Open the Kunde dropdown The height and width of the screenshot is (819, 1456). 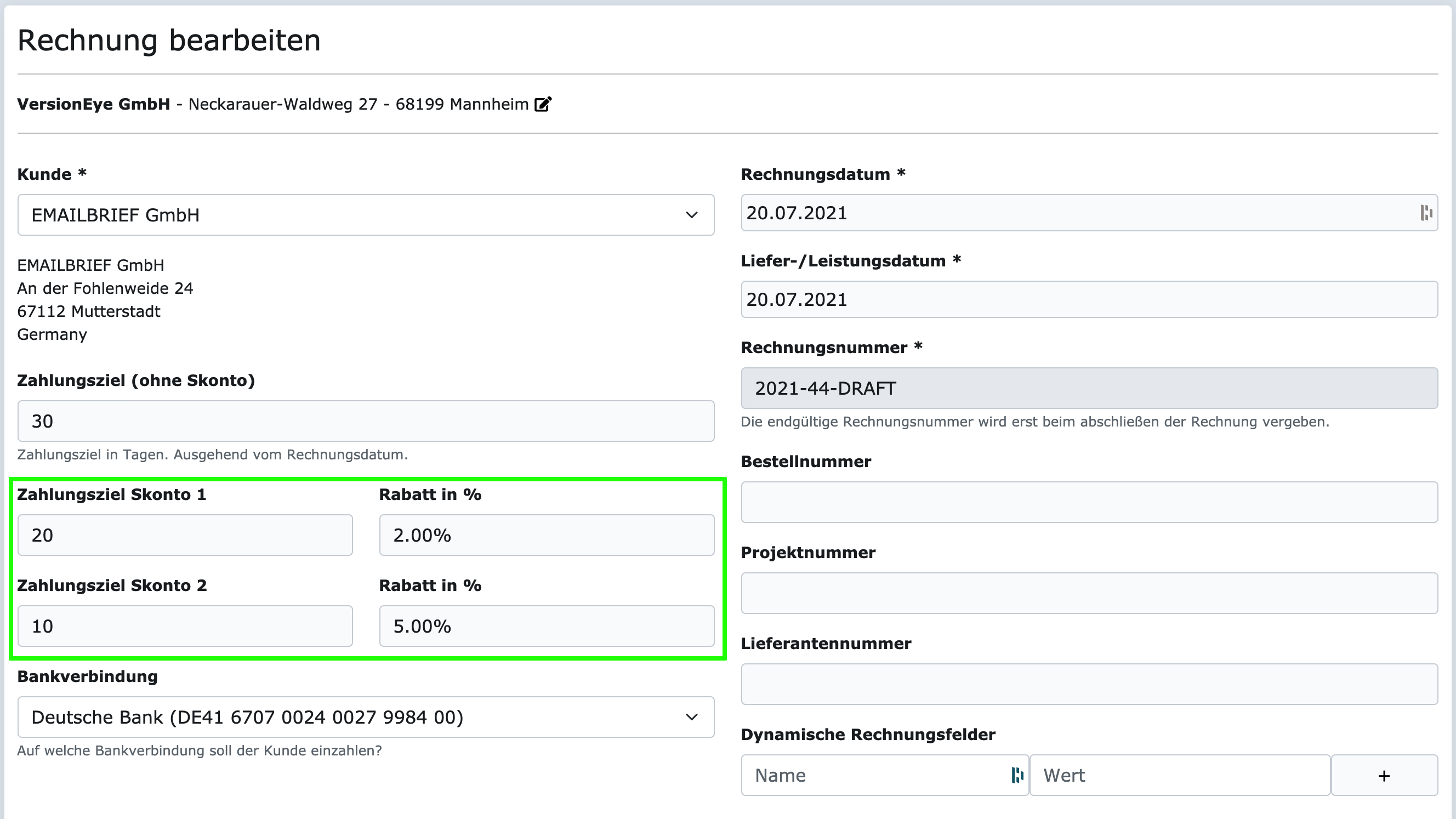(365, 215)
